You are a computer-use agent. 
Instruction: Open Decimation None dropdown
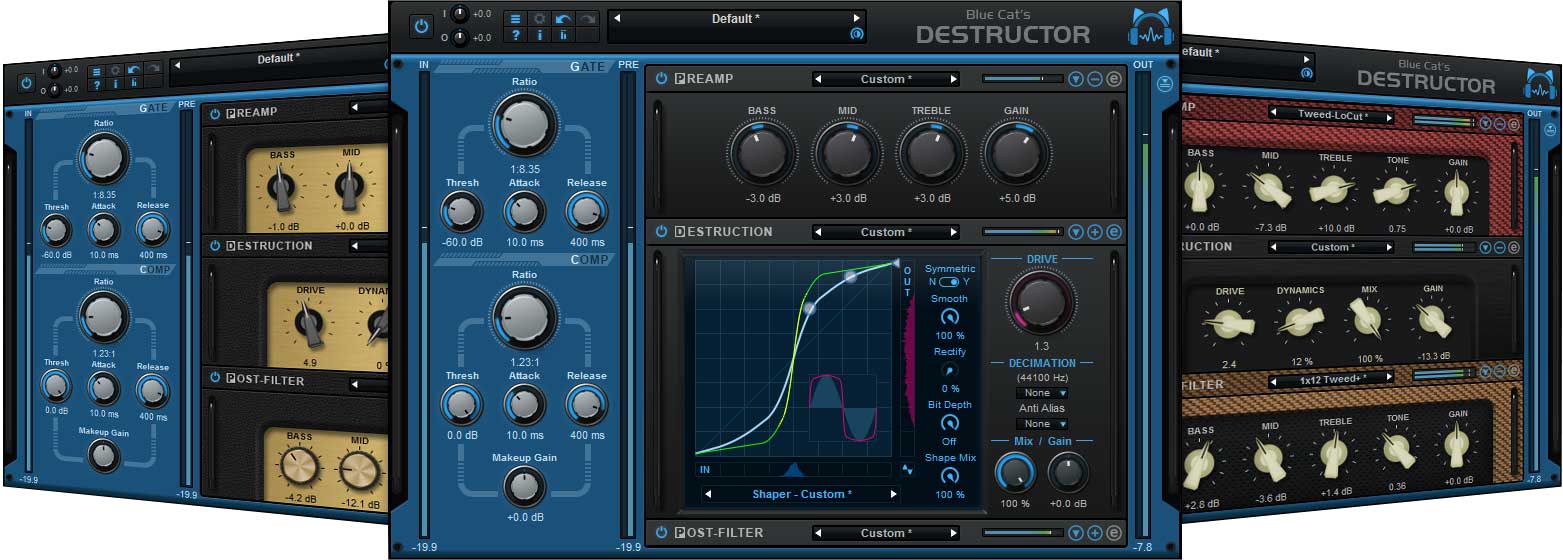pyautogui.click(x=1042, y=393)
